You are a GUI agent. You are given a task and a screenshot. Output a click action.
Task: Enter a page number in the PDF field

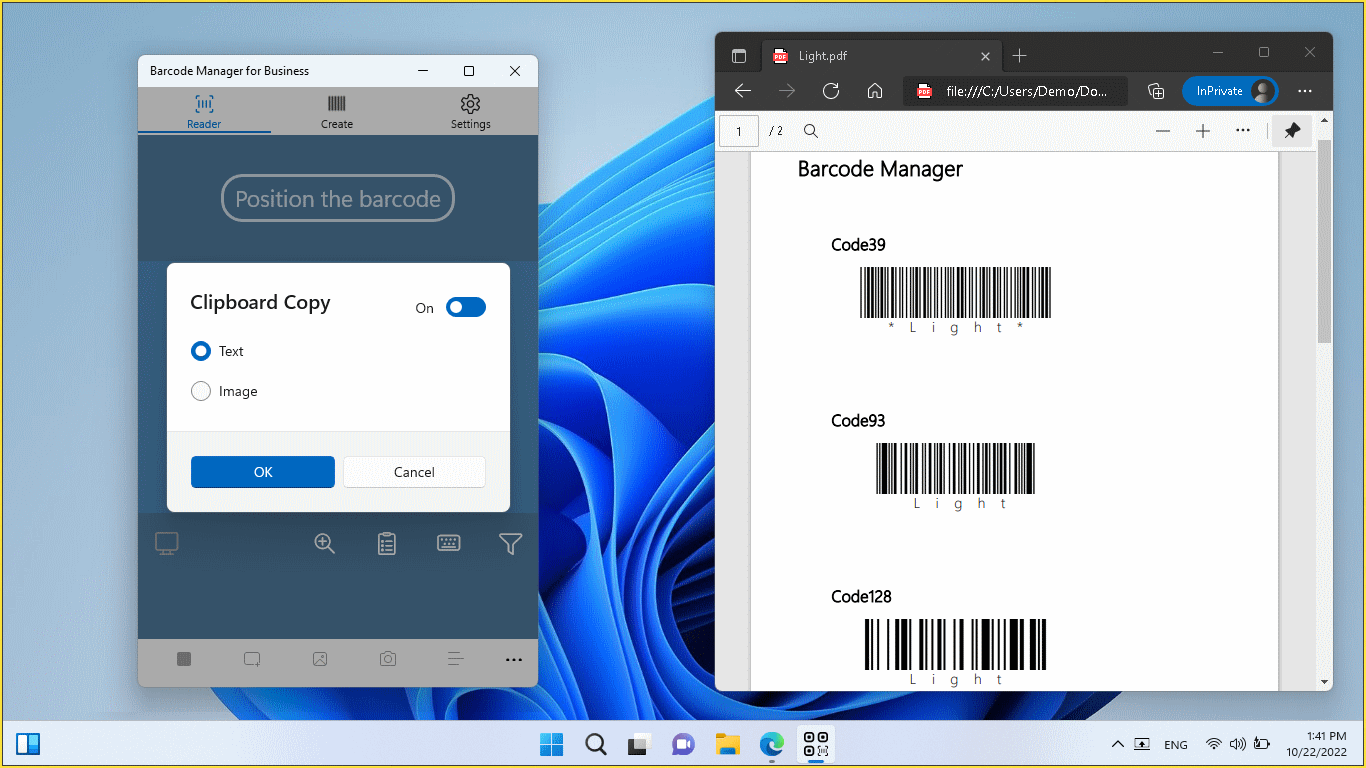tap(739, 130)
